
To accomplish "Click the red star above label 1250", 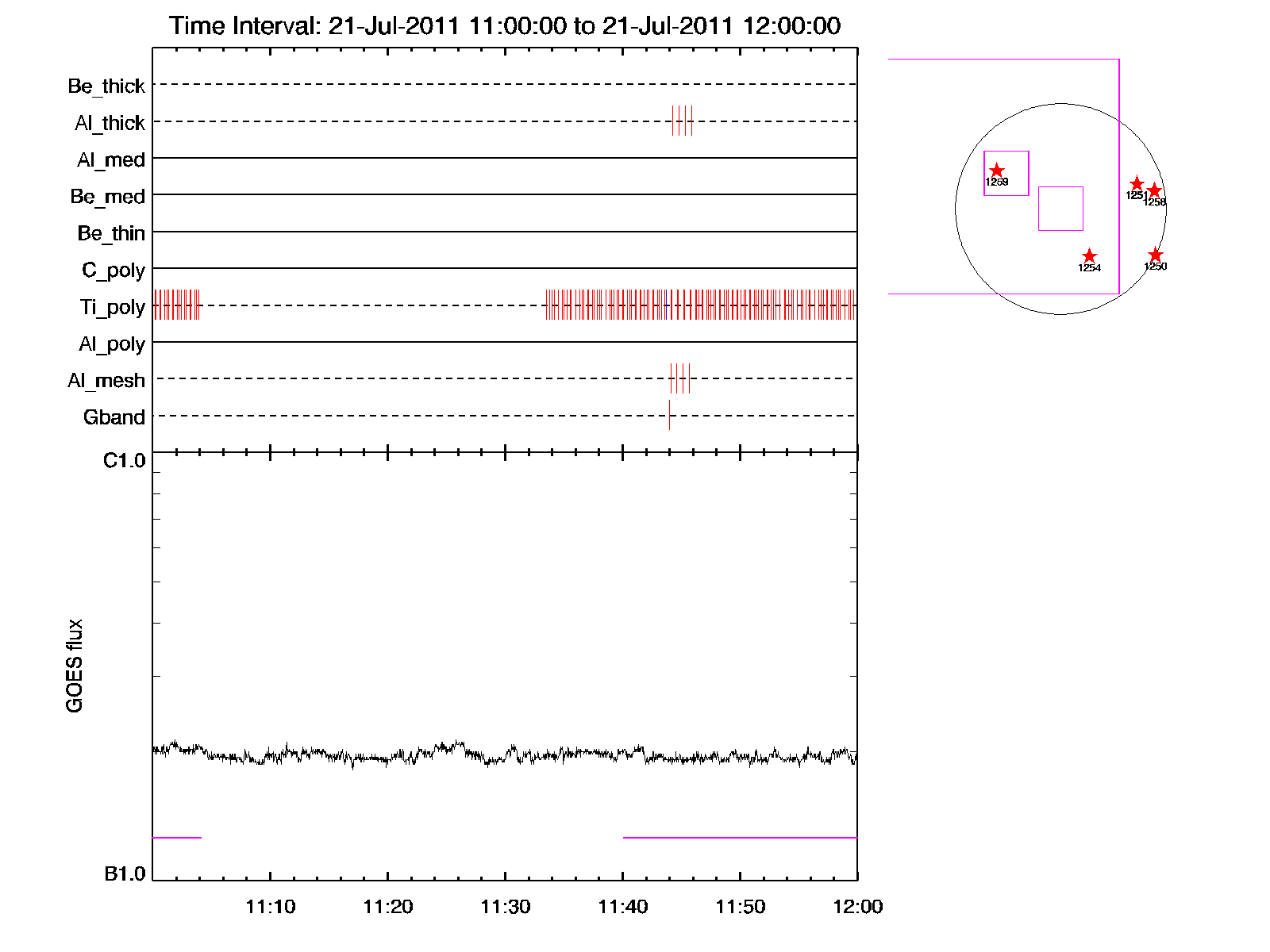I will click(1155, 255).
